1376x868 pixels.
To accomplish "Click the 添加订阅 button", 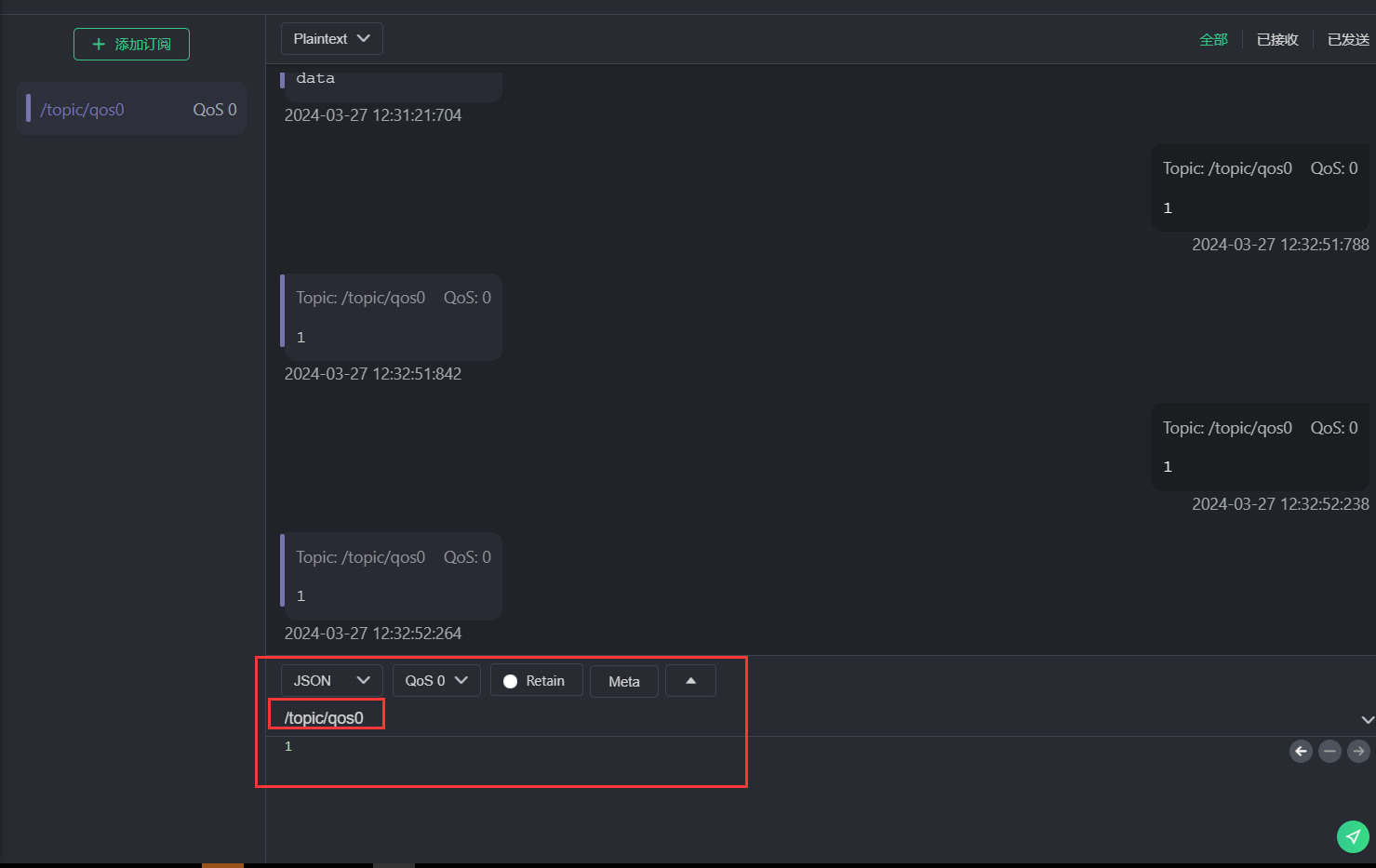I will click(x=131, y=45).
